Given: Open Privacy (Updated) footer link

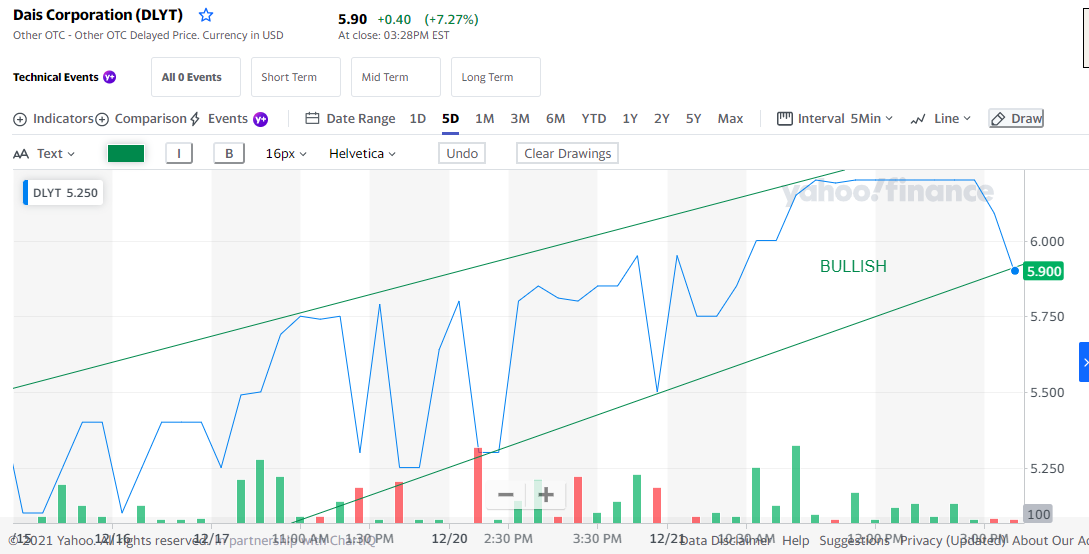Looking at the screenshot, I should (x=952, y=540).
